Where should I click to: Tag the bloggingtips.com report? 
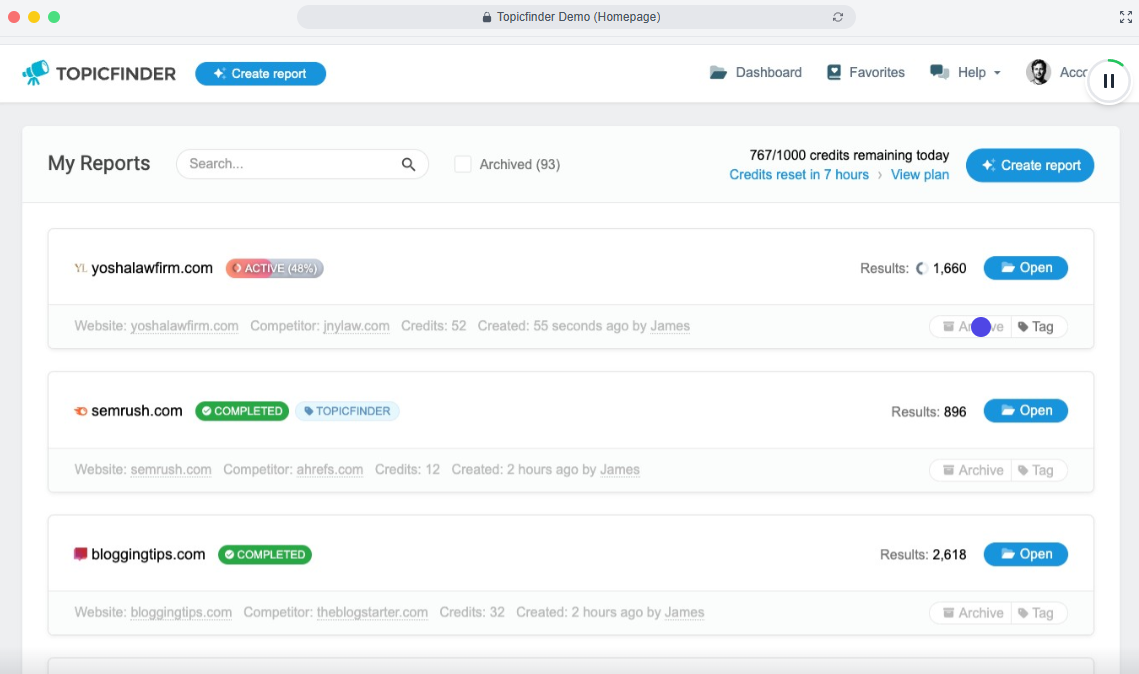[x=1037, y=613]
